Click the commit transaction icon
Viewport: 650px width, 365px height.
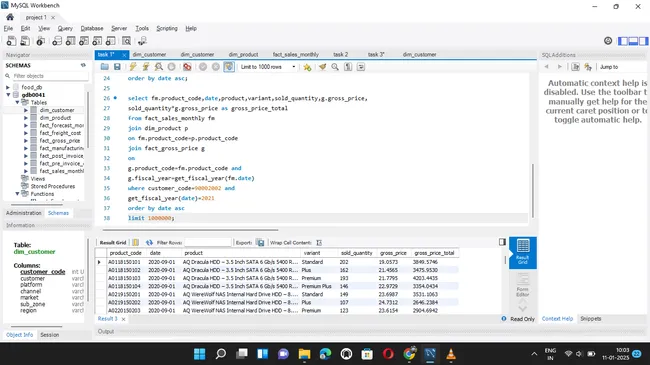pos(203,67)
